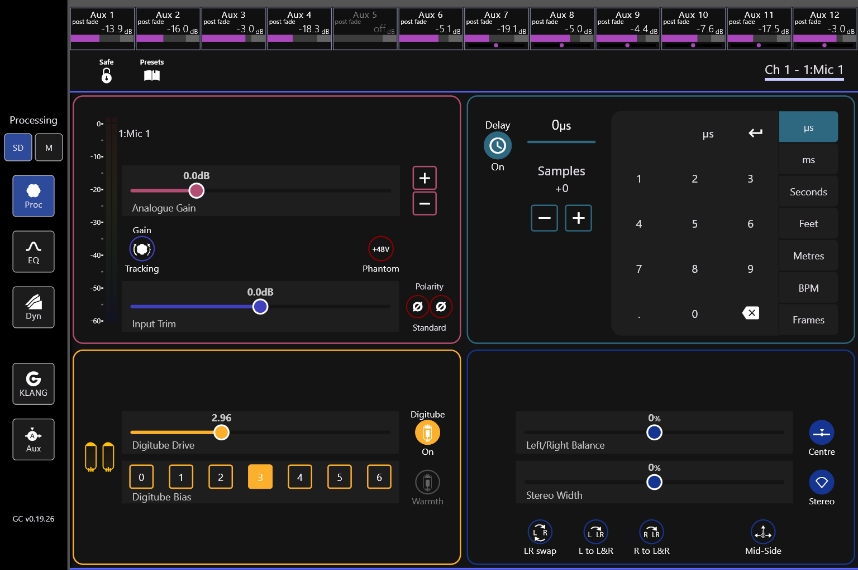Screen dimensions: 858x570
Task: Enable Gain Tracking
Action: pos(142,249)
